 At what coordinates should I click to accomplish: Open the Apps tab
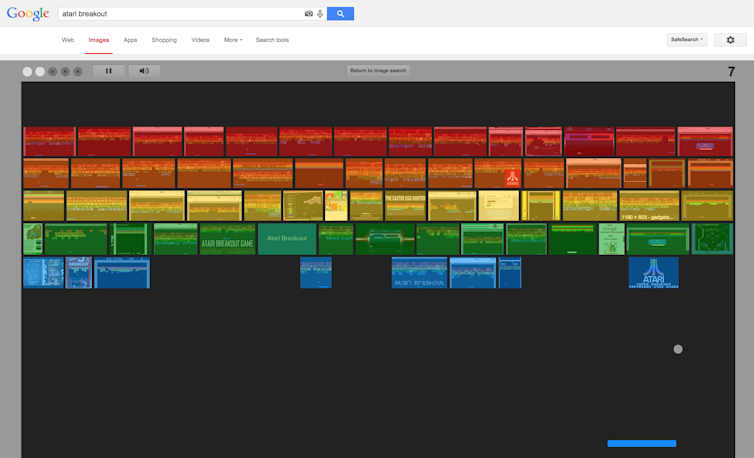(130, 40)
